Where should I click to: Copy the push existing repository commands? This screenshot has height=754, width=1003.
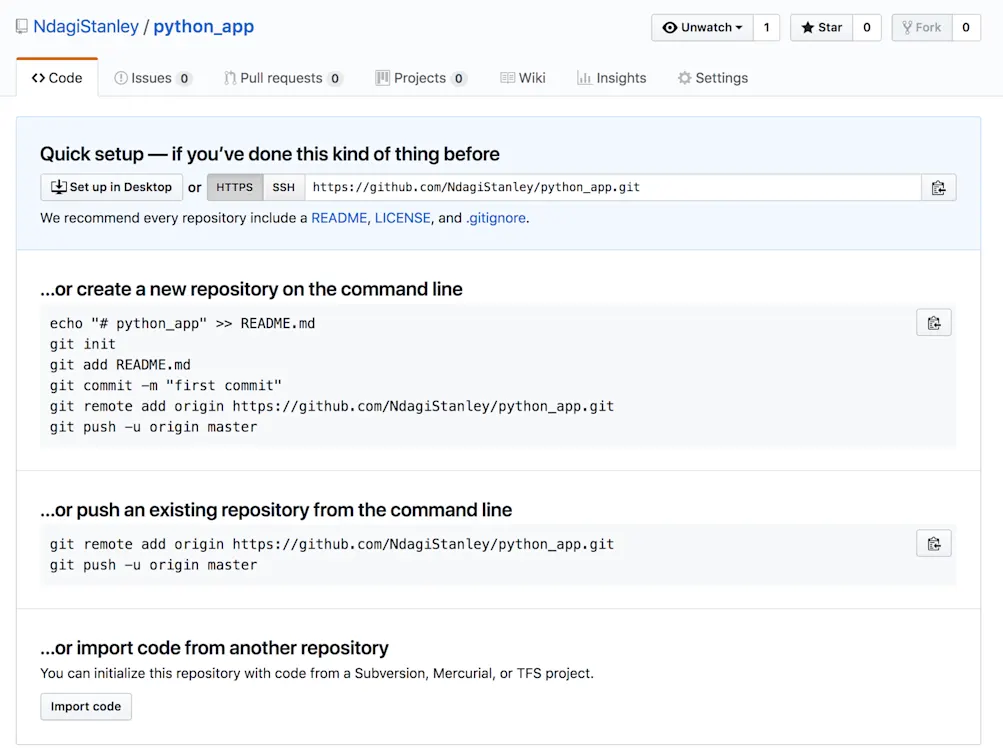point(933,543)
